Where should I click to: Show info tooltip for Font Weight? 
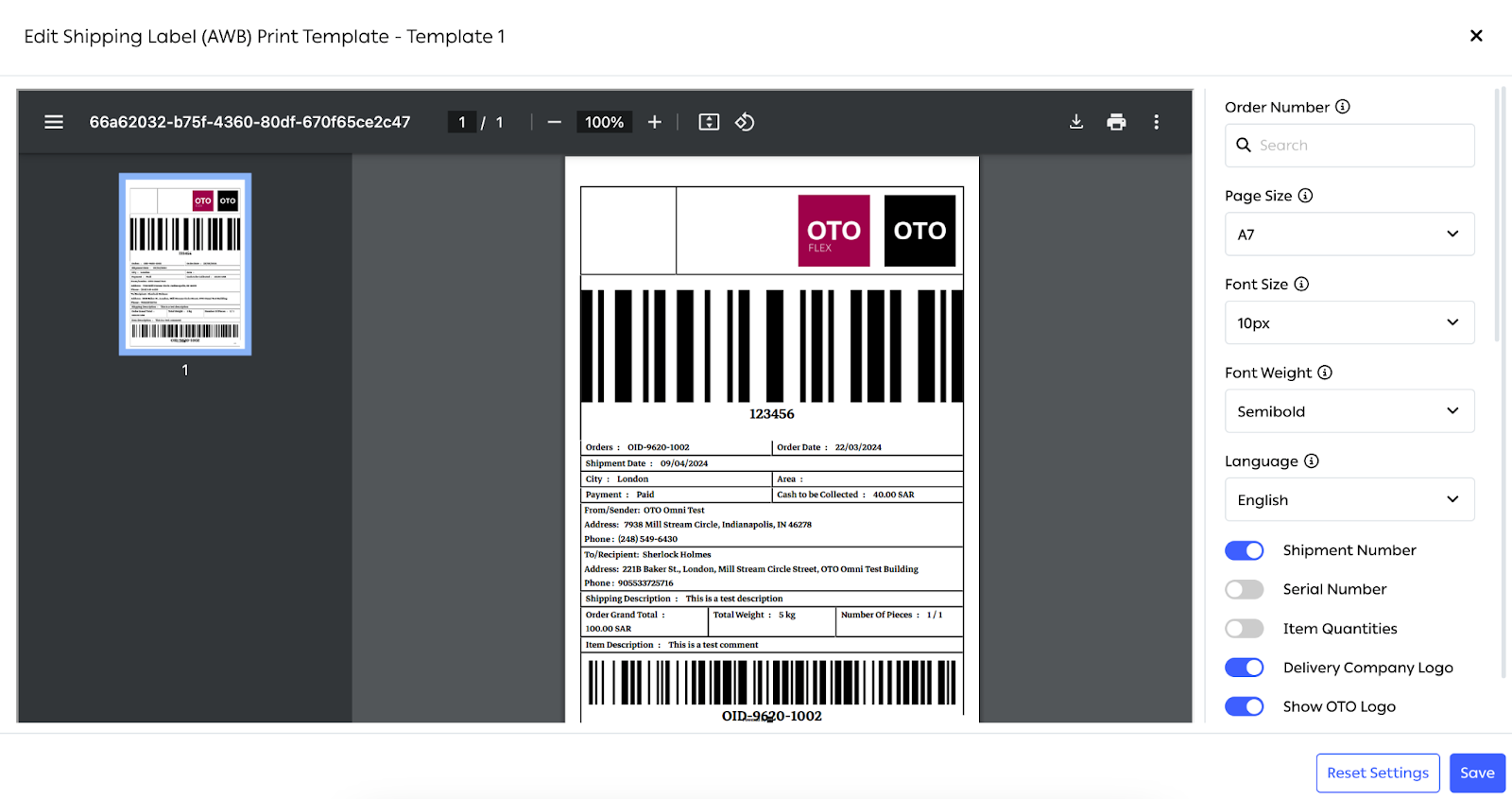1325,373
